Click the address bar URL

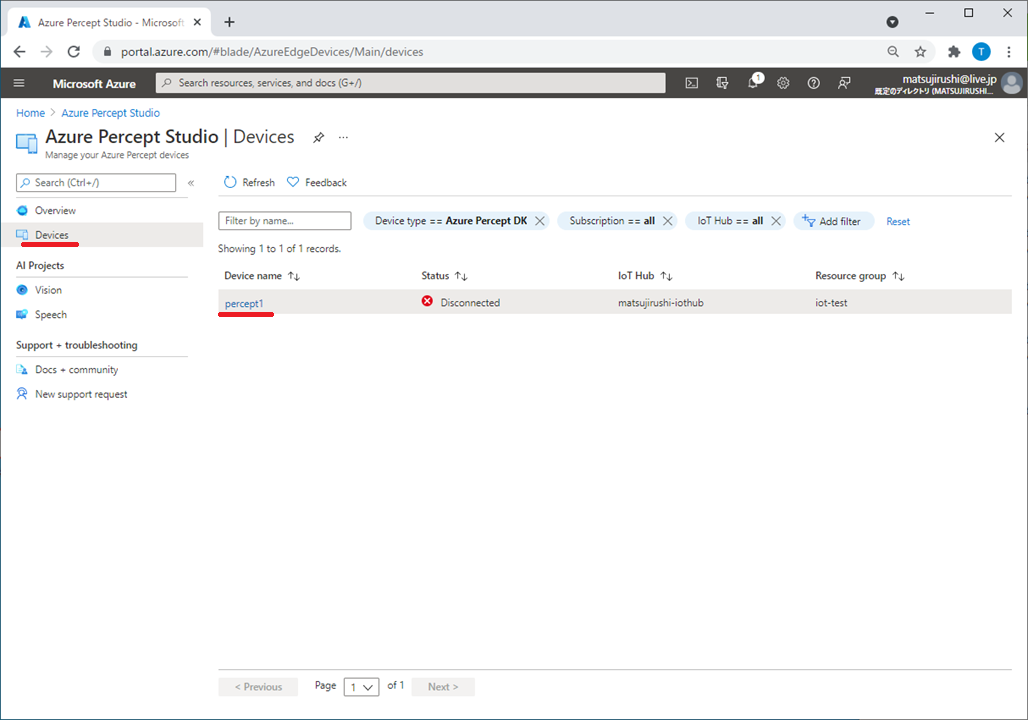pos(272,52)
